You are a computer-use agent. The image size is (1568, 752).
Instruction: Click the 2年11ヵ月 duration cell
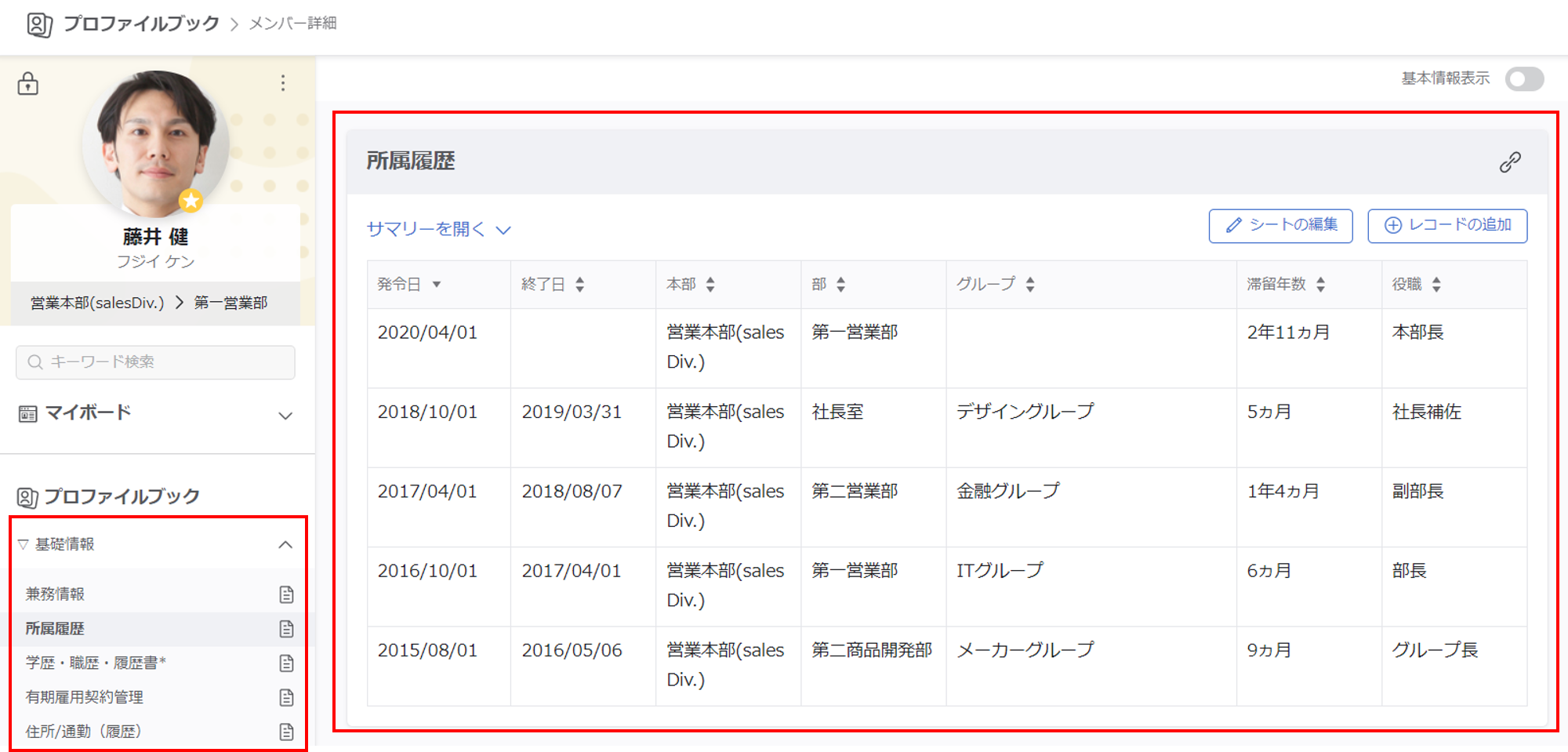coord(1288,332)
